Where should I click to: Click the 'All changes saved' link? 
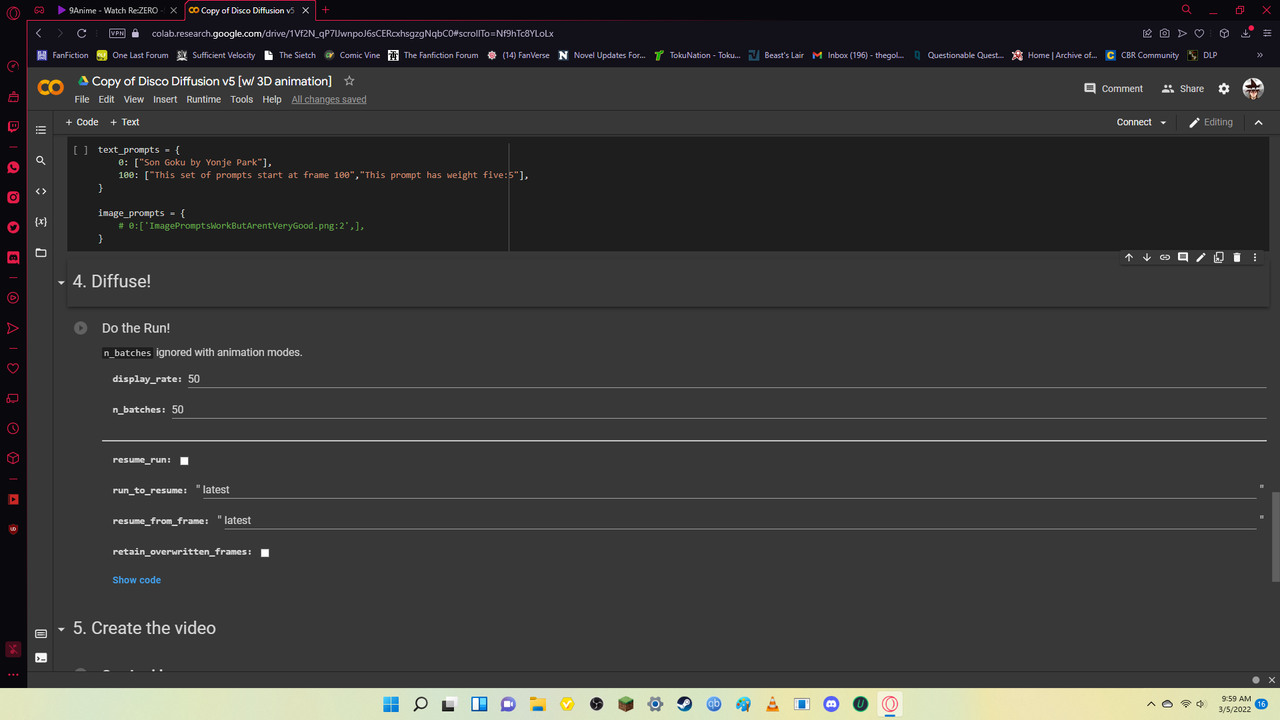(329, 100)
